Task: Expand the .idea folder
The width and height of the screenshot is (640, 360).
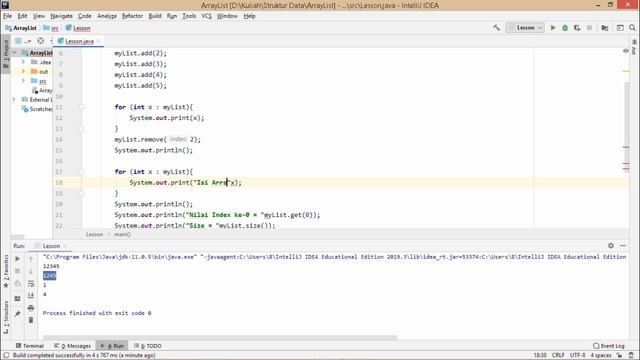Action: (24, 62)
